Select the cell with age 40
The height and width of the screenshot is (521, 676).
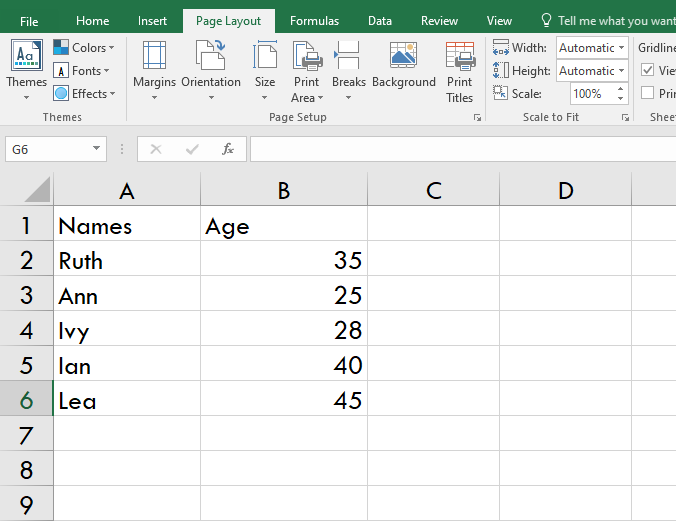click(284, 364)
